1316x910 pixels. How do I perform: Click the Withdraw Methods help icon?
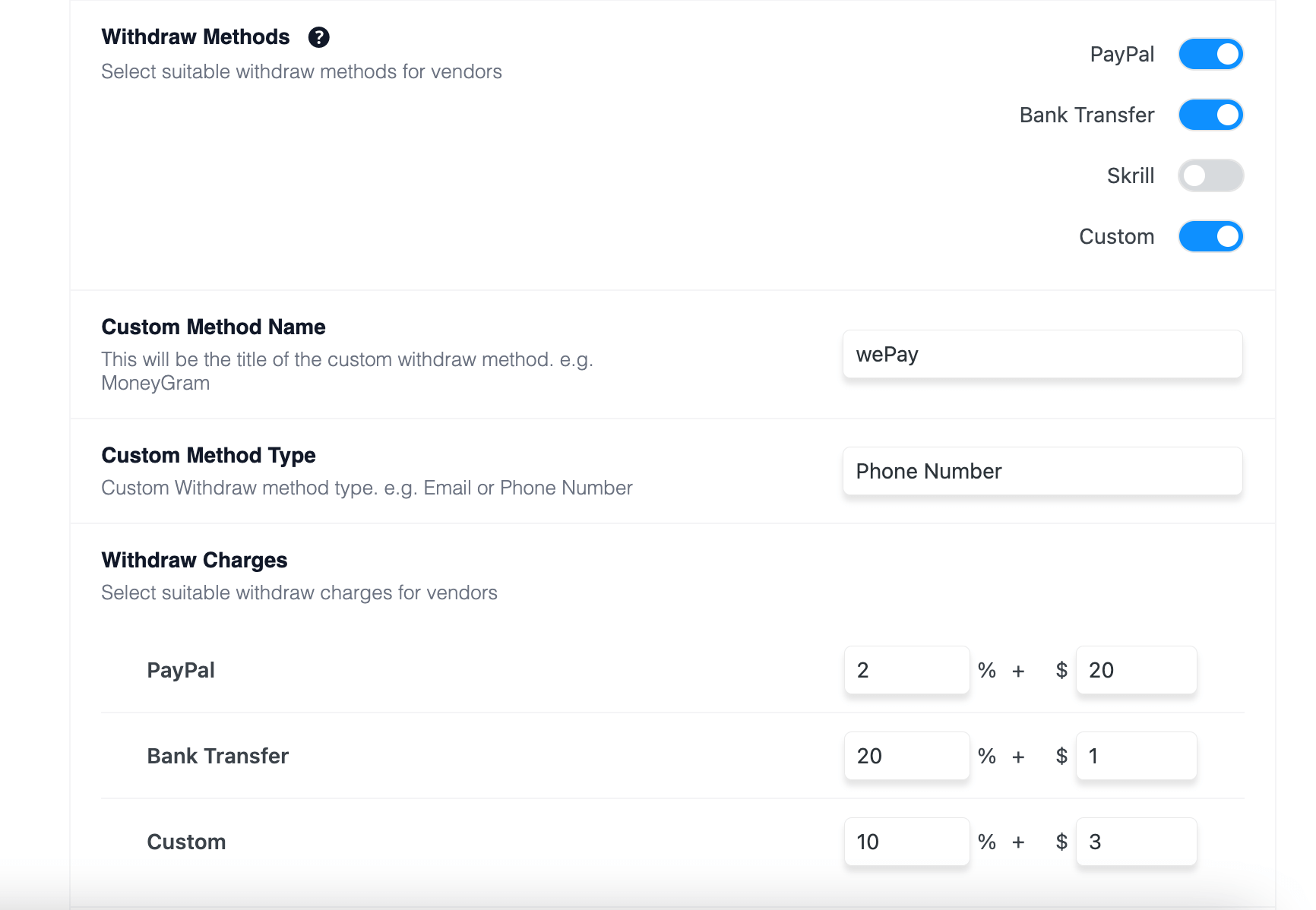click(319, 36)
